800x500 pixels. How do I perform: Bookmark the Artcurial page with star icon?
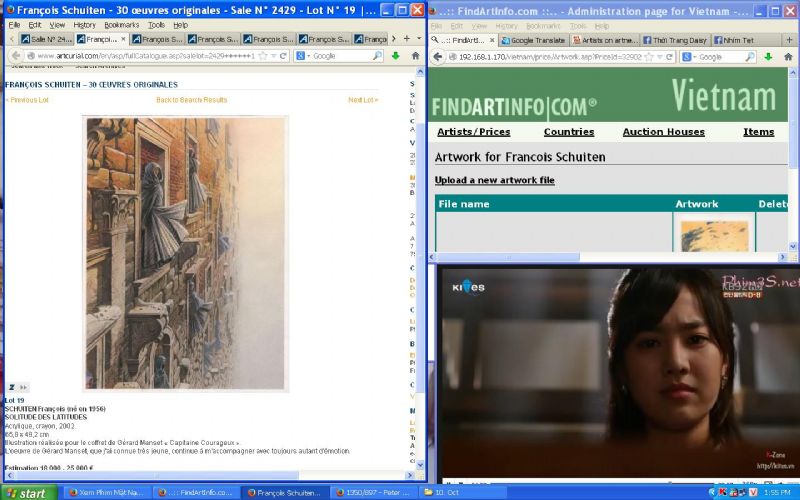coord(262,56)
